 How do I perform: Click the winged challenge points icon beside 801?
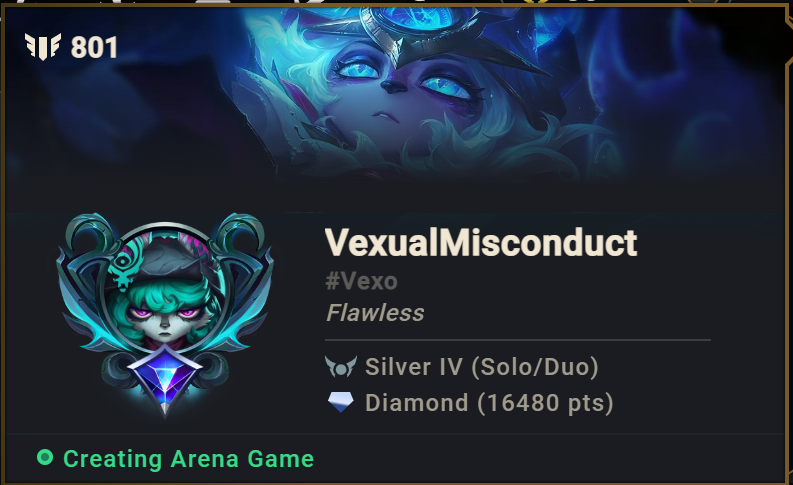click(43, 47)
